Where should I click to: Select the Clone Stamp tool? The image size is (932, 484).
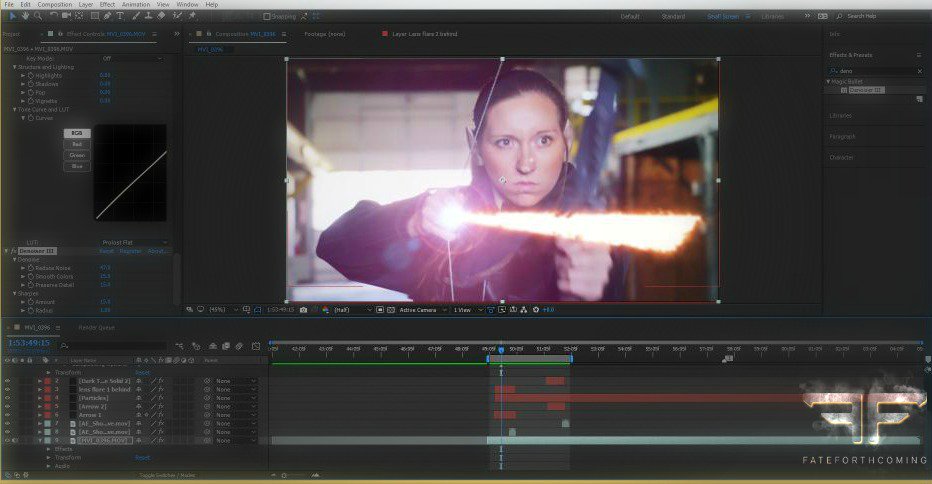pyautogui.click(x=149, y=16)
